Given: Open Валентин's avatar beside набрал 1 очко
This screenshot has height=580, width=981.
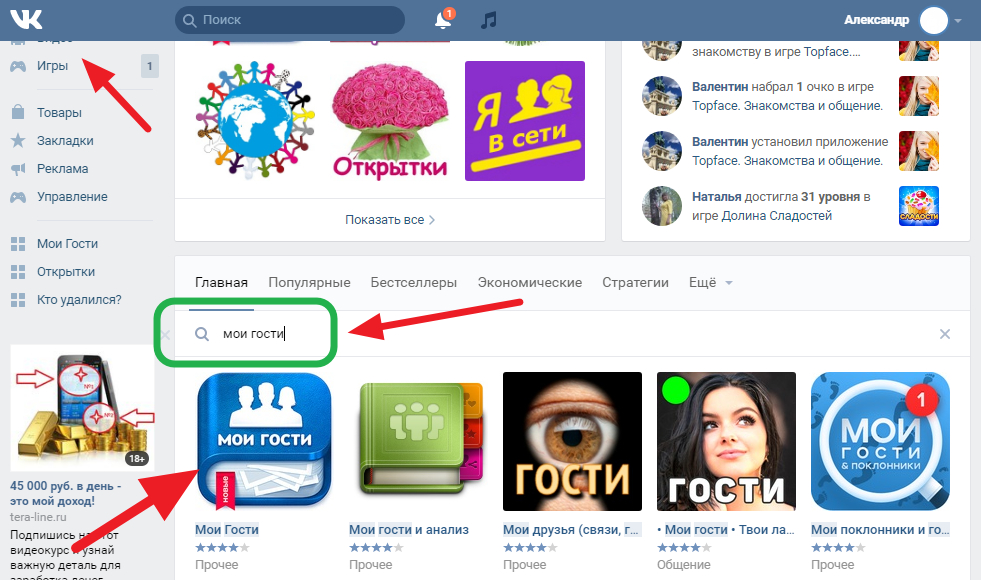Looking at the screenshot, I should click(x=662, y=96).
